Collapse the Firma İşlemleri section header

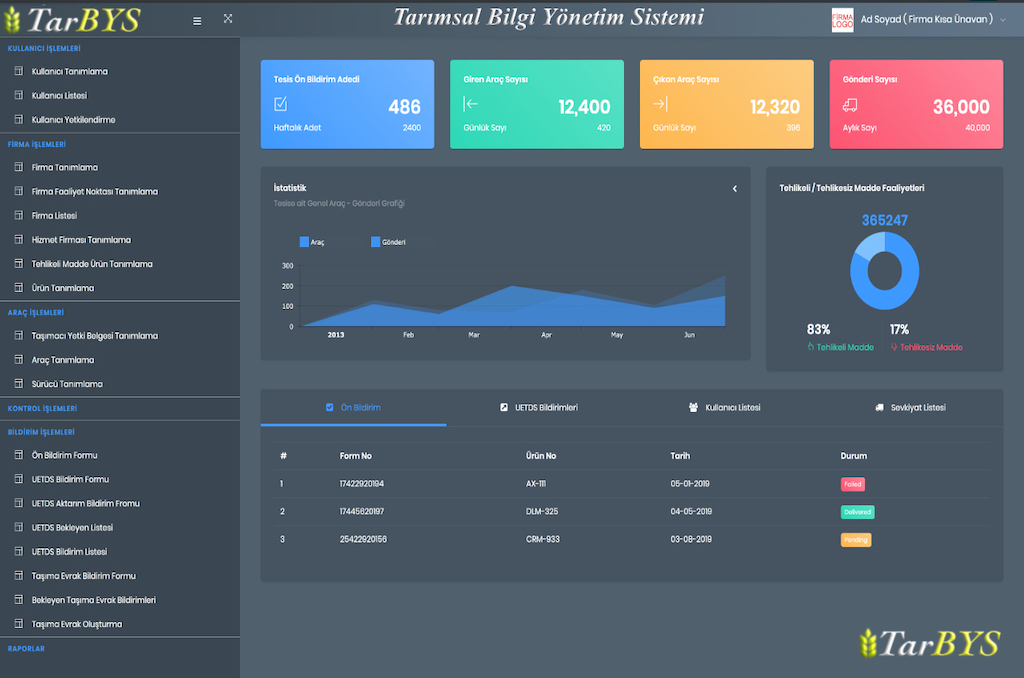click(37, 144)
